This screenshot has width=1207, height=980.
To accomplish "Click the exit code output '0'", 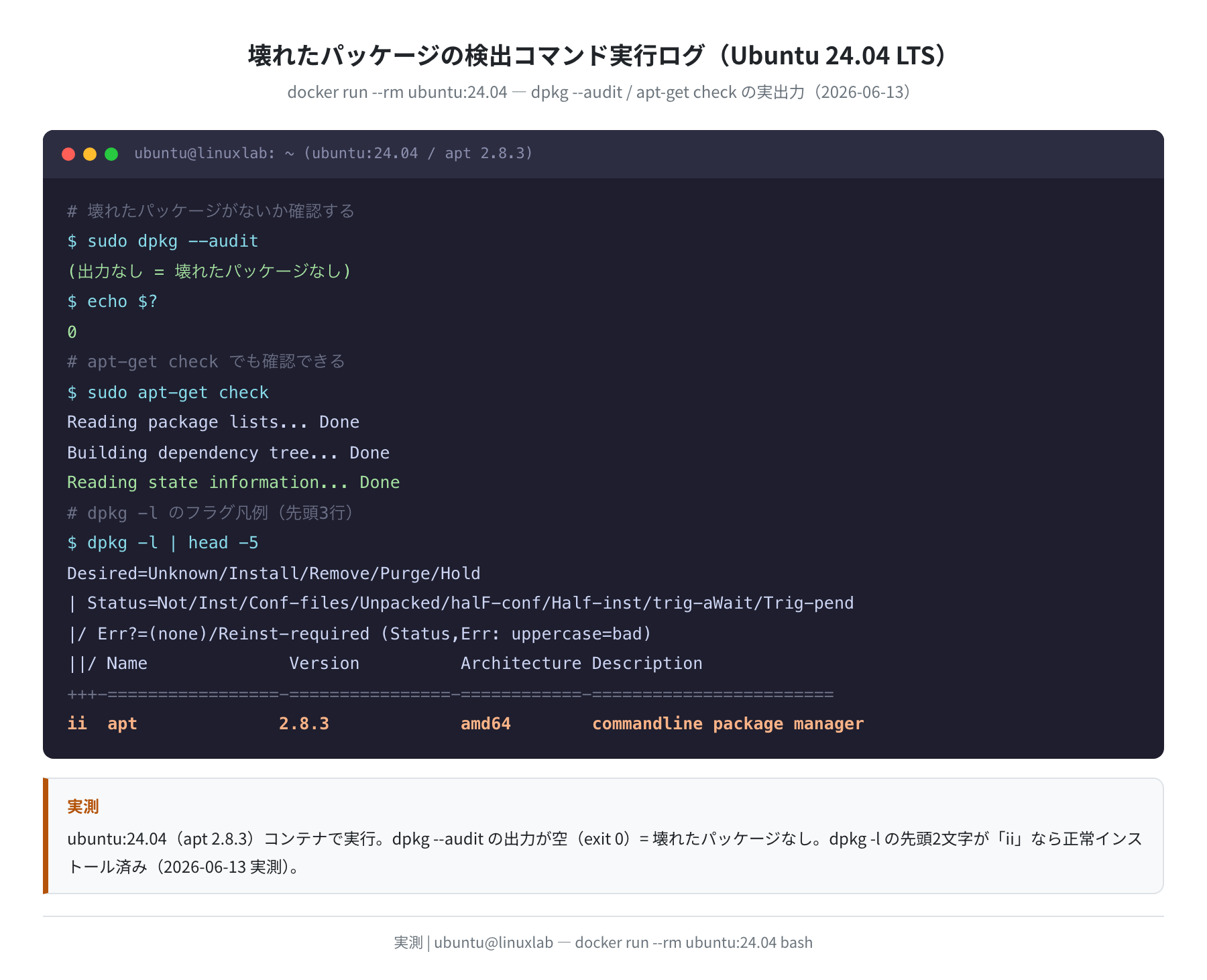I will click(x=72, y=332).
